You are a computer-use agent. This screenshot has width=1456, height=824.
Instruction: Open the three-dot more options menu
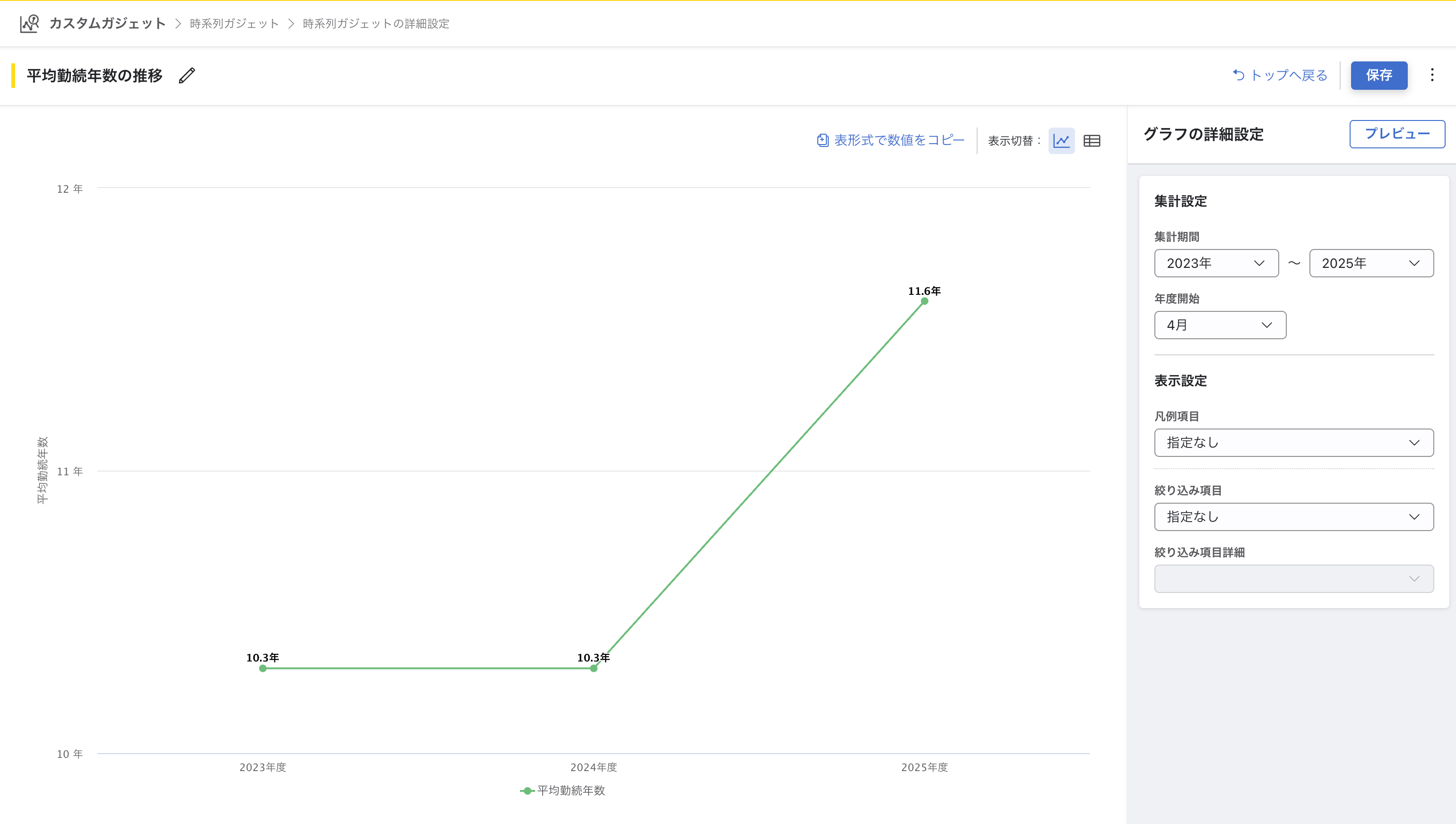(x=1432, y=75)
